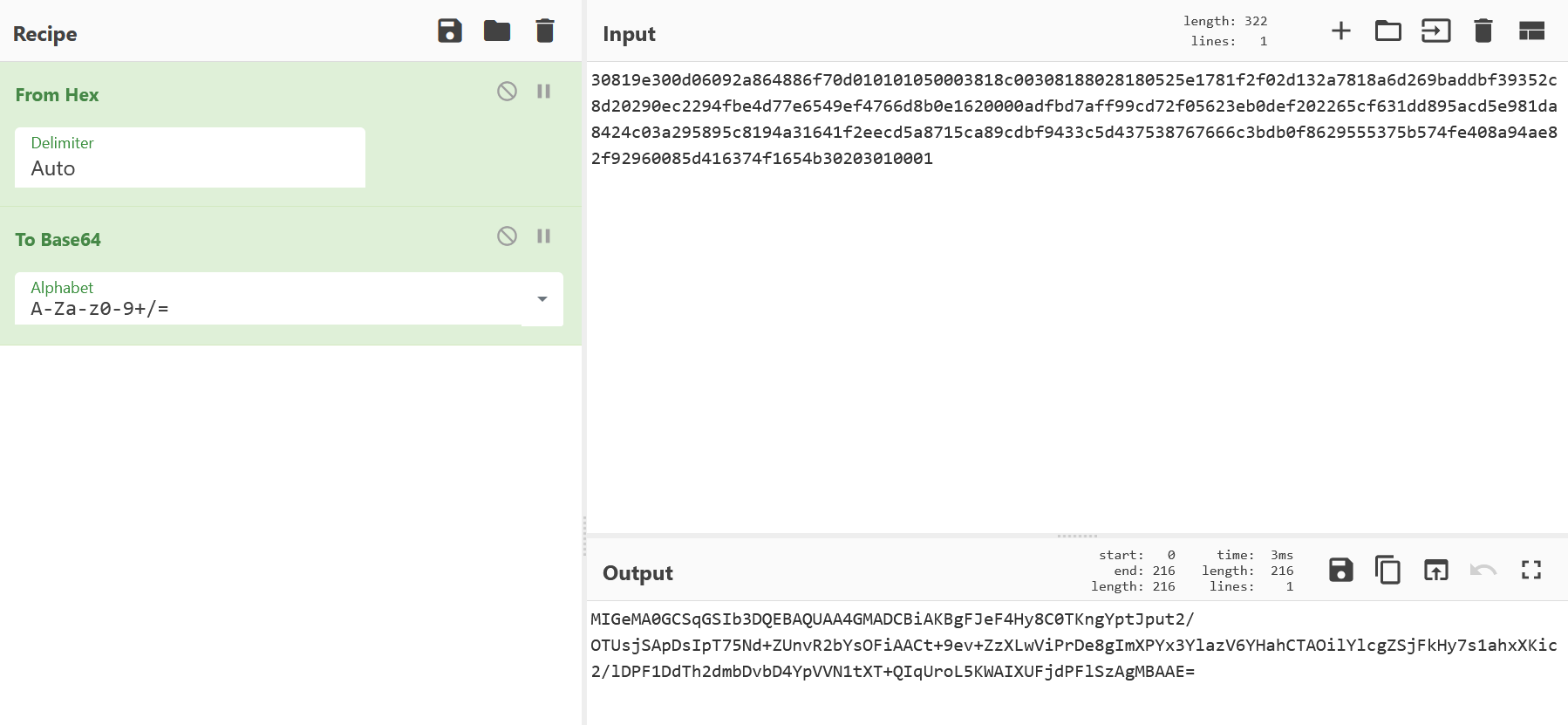Open folder as input
The image size is (1568, 725).
tap(1387, 31)
